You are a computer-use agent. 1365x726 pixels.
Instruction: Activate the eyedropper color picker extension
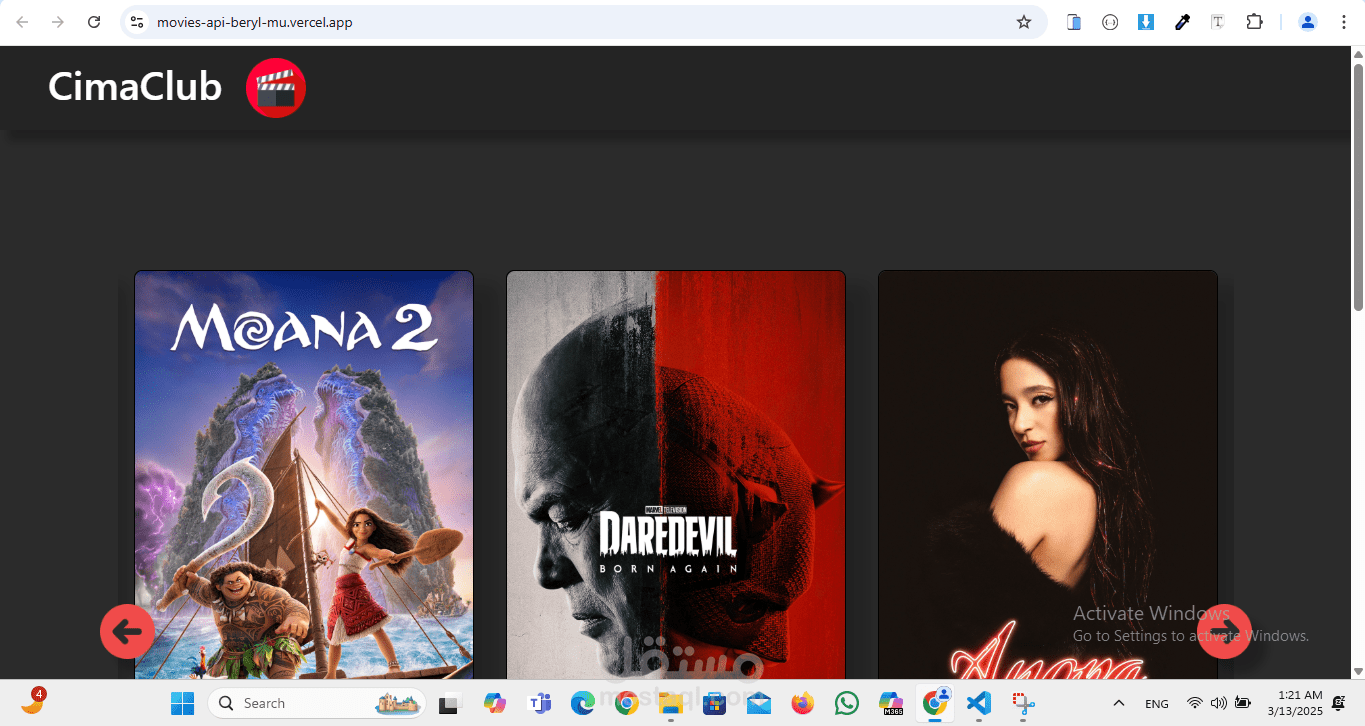(x=1182, y=22)
